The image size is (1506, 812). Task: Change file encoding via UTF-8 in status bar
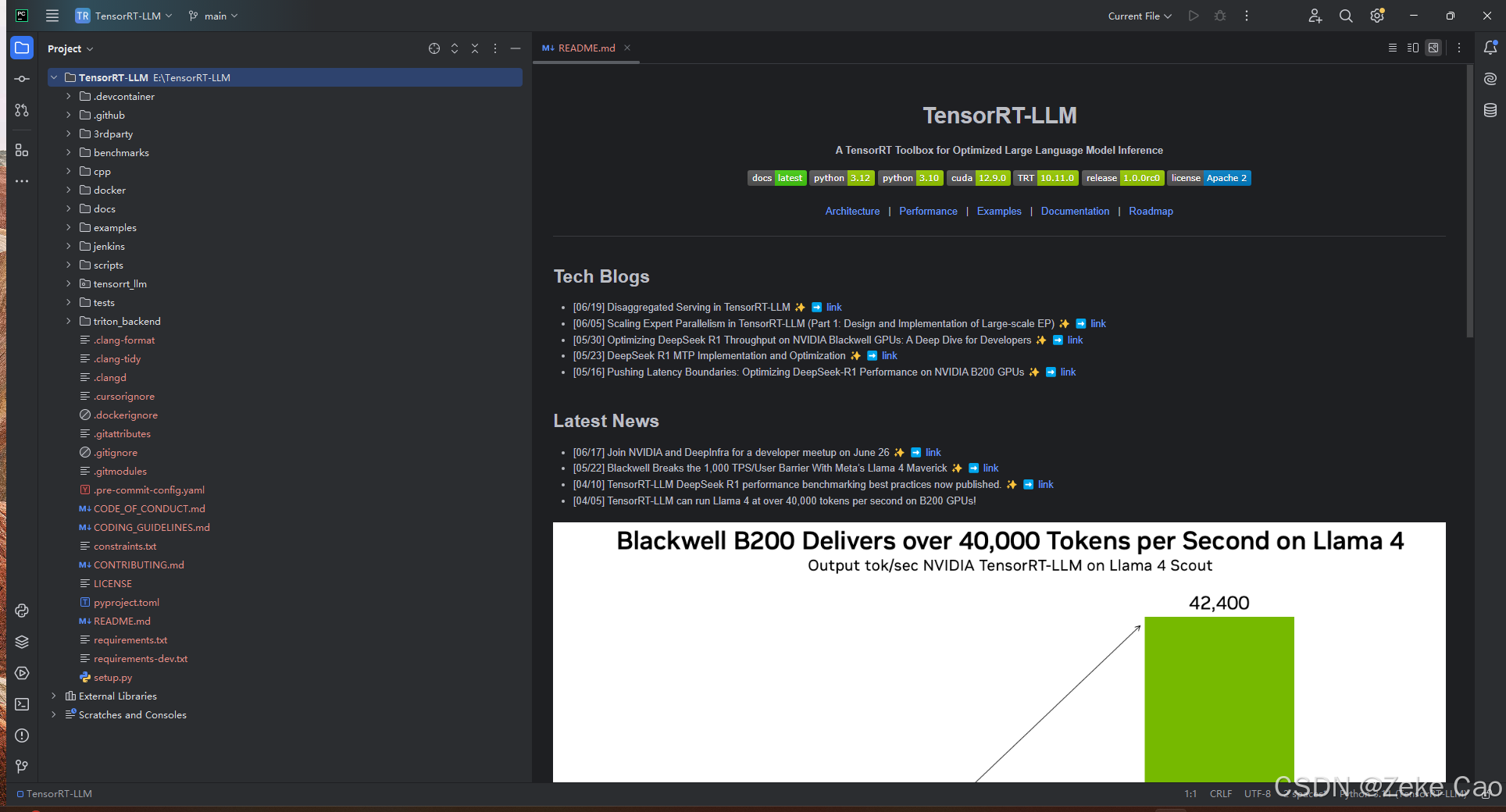[1256, 793]
